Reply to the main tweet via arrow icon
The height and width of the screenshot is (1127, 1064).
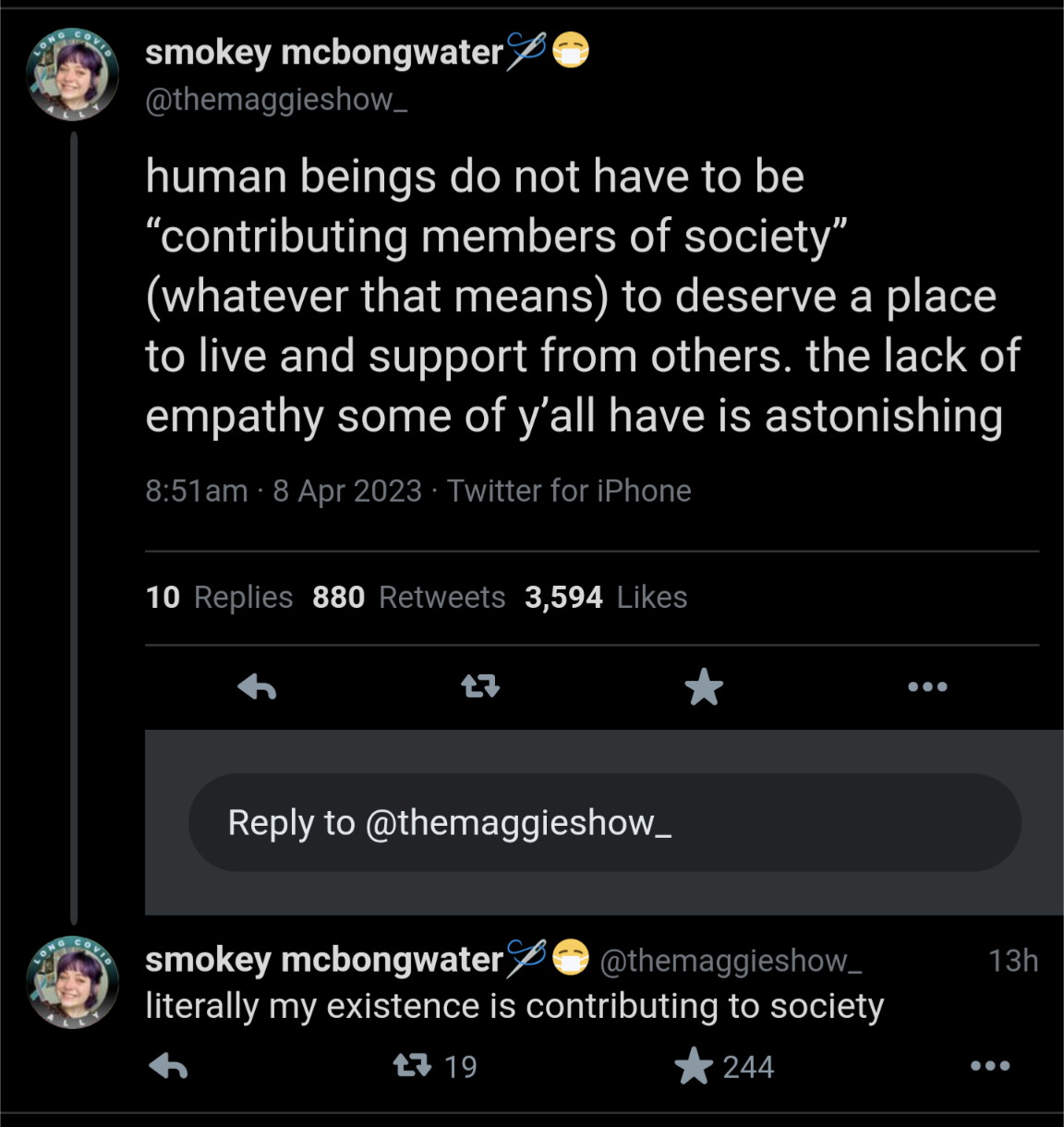(x=257, y=686)
